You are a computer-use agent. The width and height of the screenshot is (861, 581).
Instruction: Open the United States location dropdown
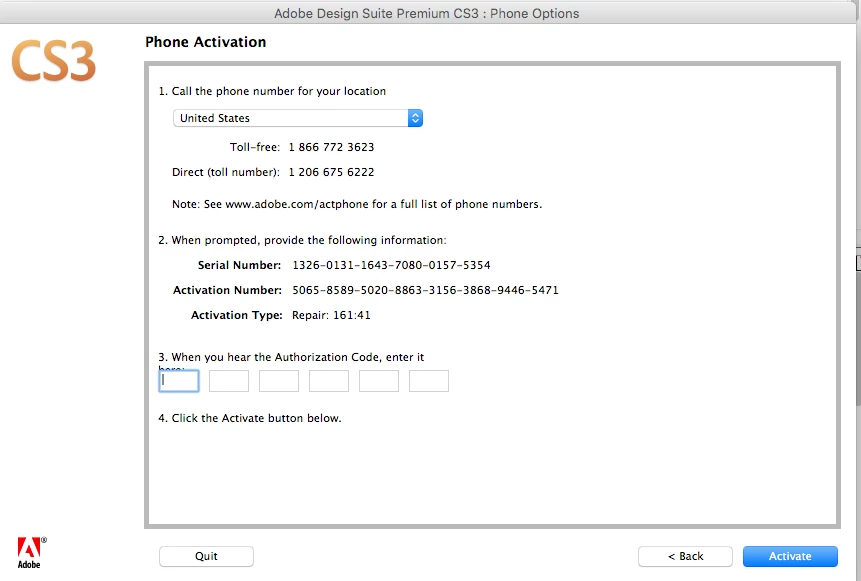pos(298,118)
